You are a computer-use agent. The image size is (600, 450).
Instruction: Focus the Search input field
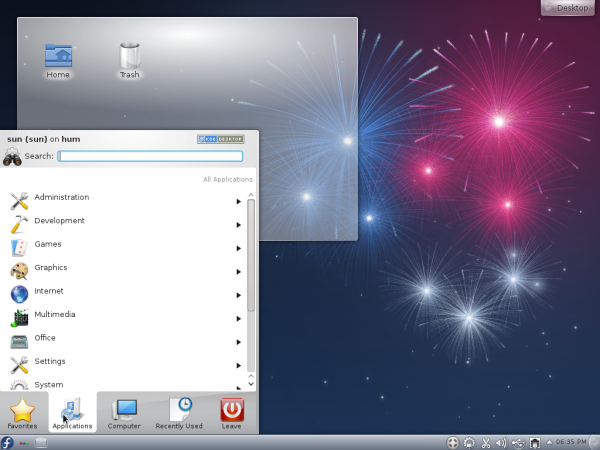click(x=150, y=156)
